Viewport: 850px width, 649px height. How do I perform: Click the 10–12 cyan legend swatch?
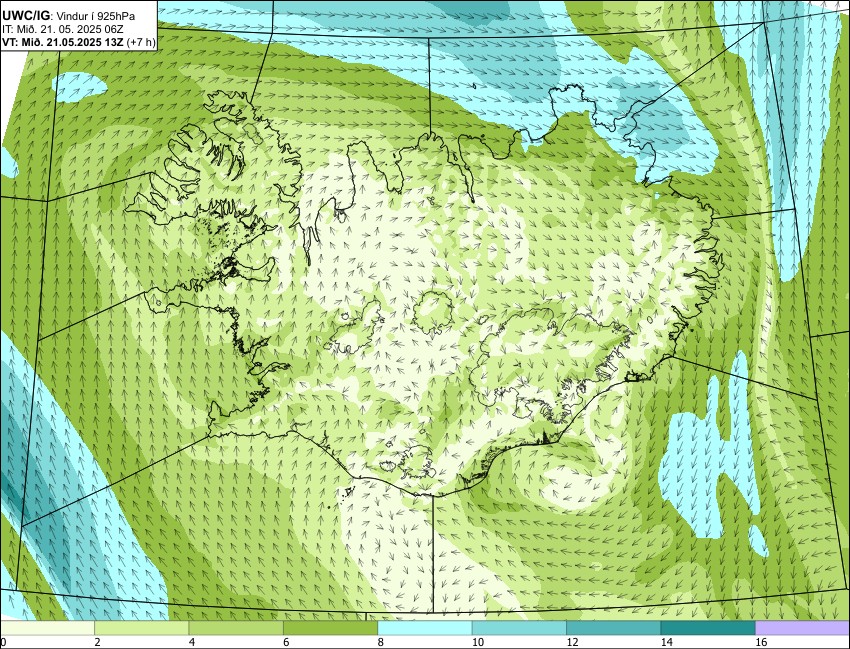pos(519,628)
